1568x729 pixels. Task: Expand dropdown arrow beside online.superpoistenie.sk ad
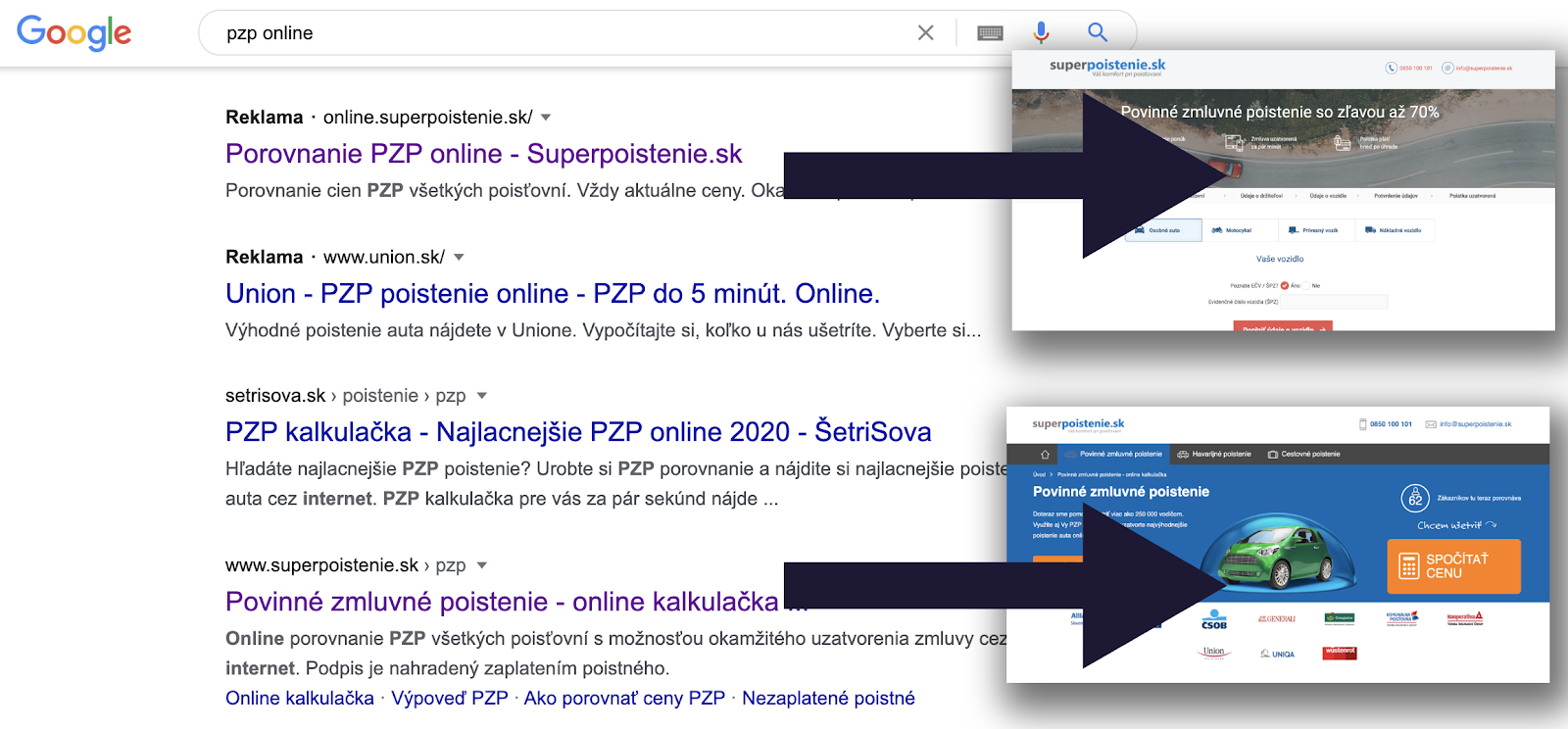pos(546,118)
